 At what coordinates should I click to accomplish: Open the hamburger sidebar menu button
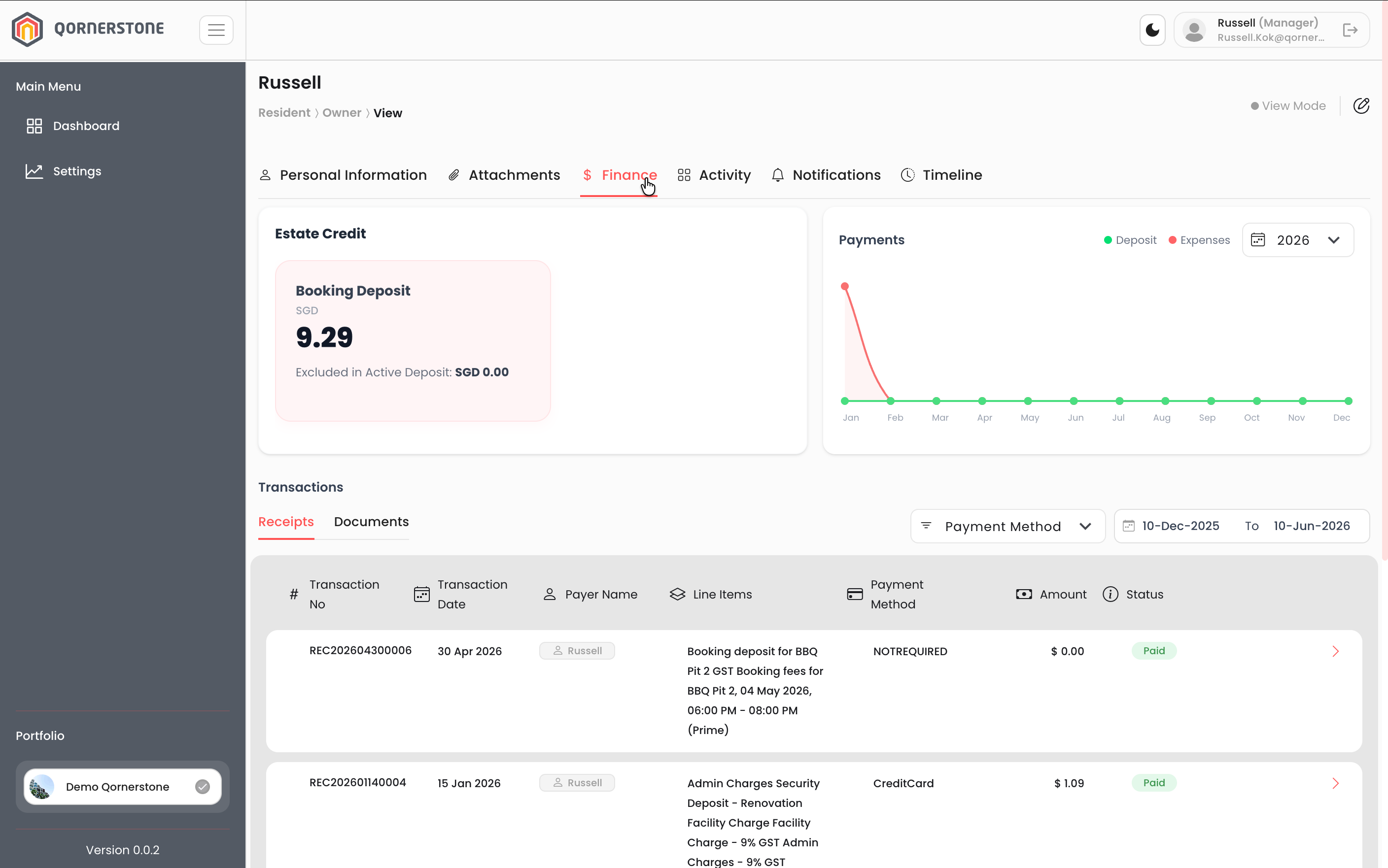coord(216,30)
